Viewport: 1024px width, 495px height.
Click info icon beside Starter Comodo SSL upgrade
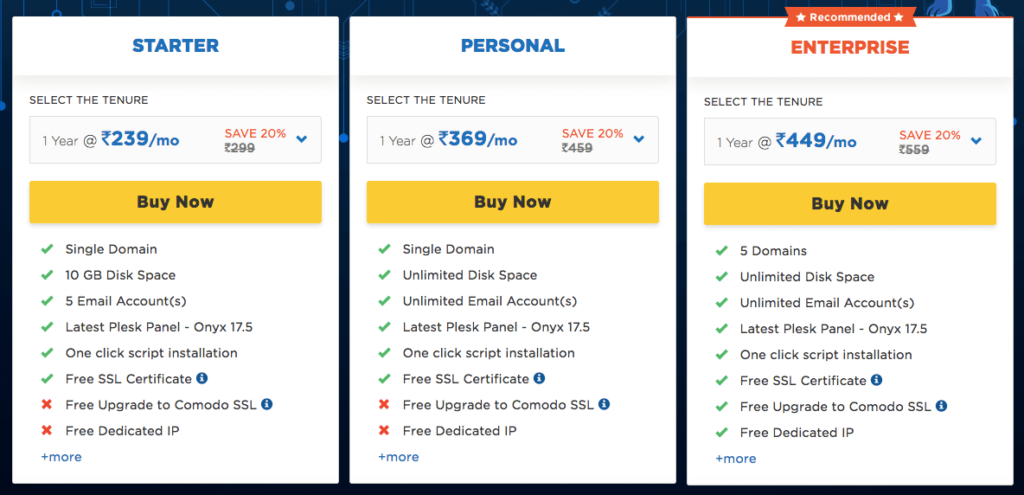[x=266, y=404]
